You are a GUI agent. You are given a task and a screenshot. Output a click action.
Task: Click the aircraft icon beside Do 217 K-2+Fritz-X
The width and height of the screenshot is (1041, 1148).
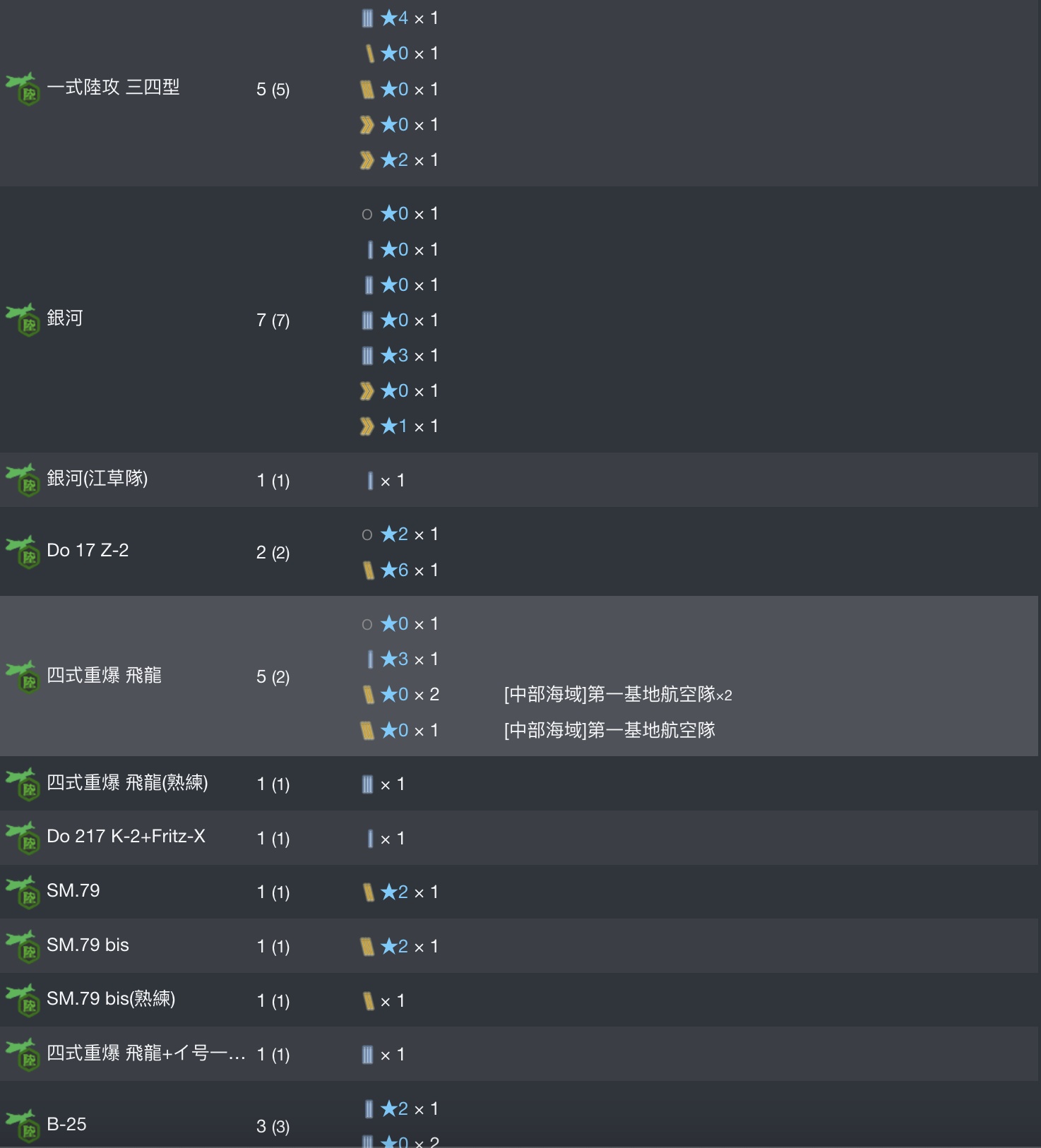coord(22,838)
